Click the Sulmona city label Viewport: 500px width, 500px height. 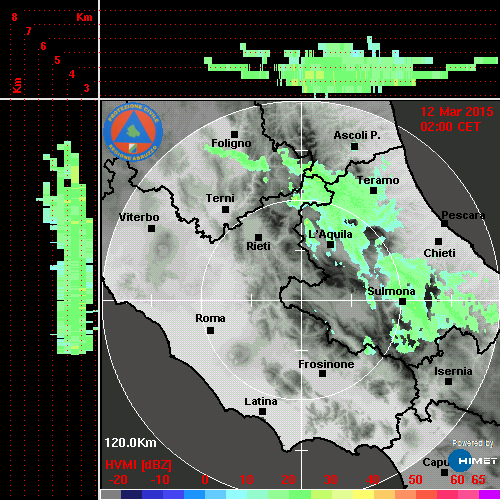(x=391, y=291)
